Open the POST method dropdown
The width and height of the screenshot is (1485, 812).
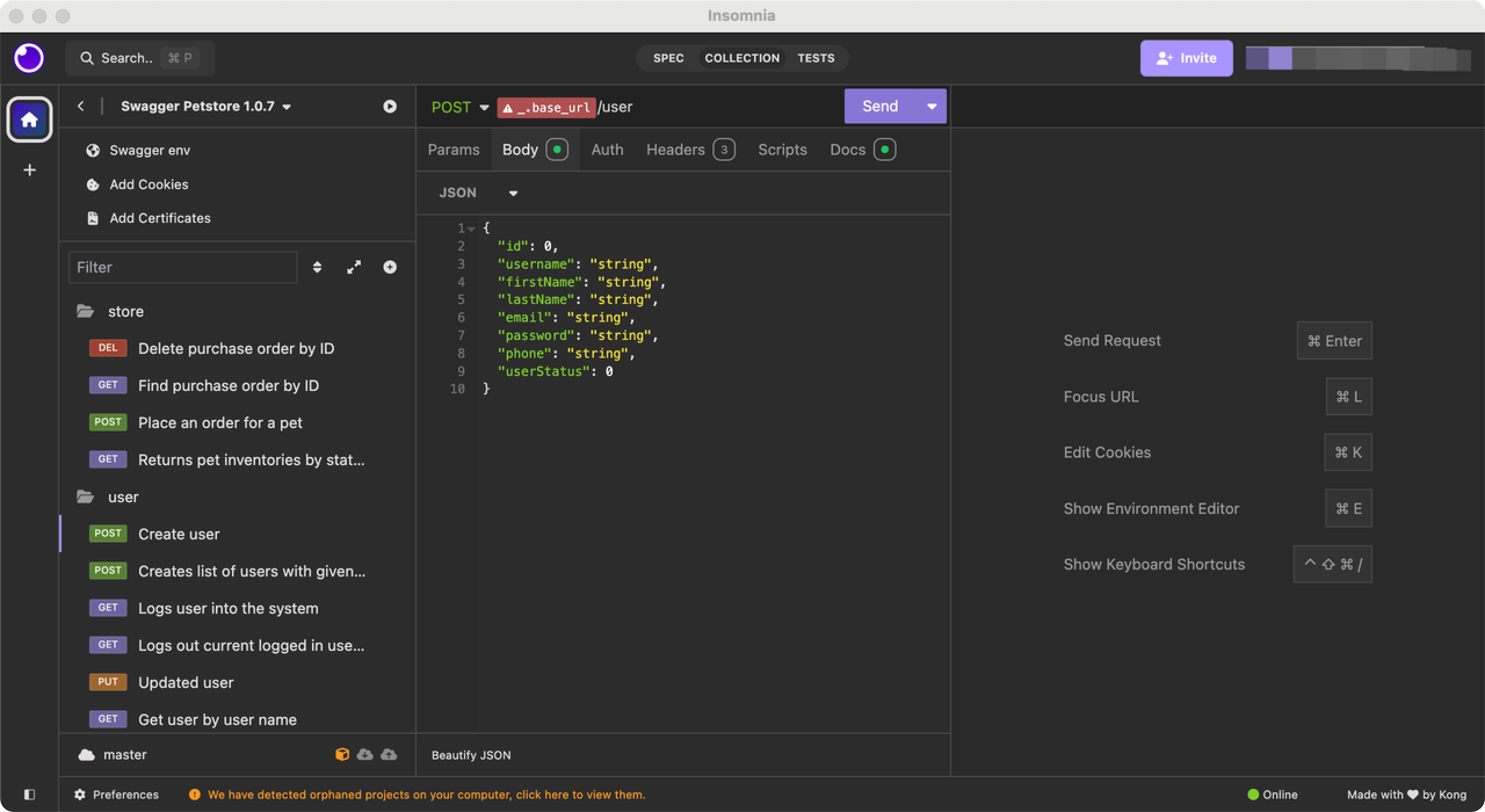coord(460,107)
